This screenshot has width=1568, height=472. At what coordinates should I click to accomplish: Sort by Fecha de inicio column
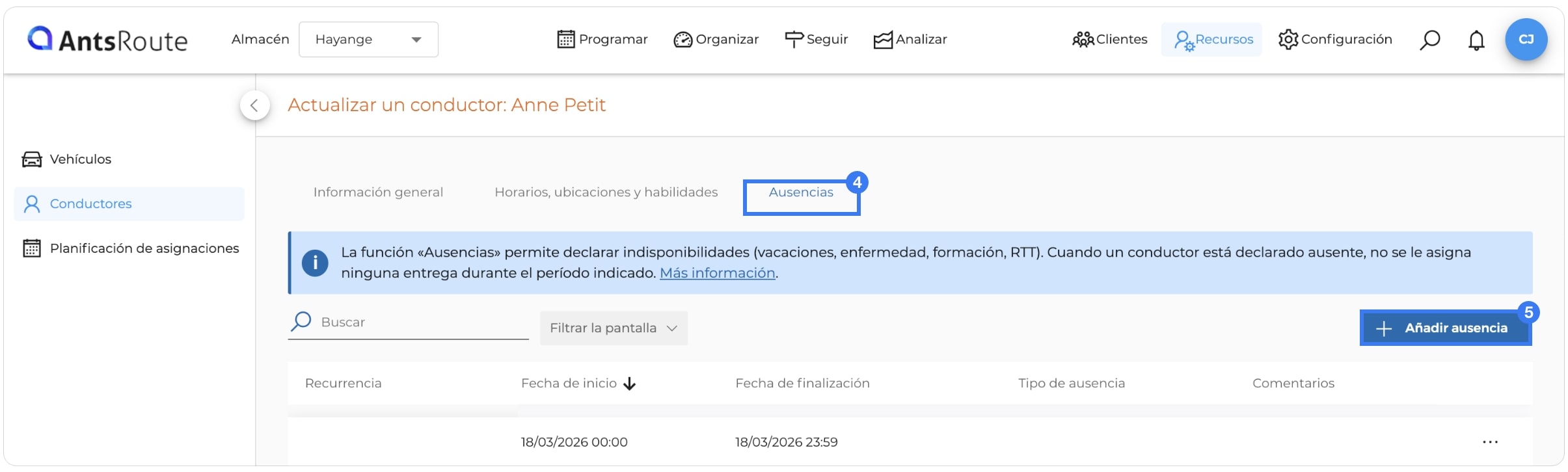click(x=569, y=384)
